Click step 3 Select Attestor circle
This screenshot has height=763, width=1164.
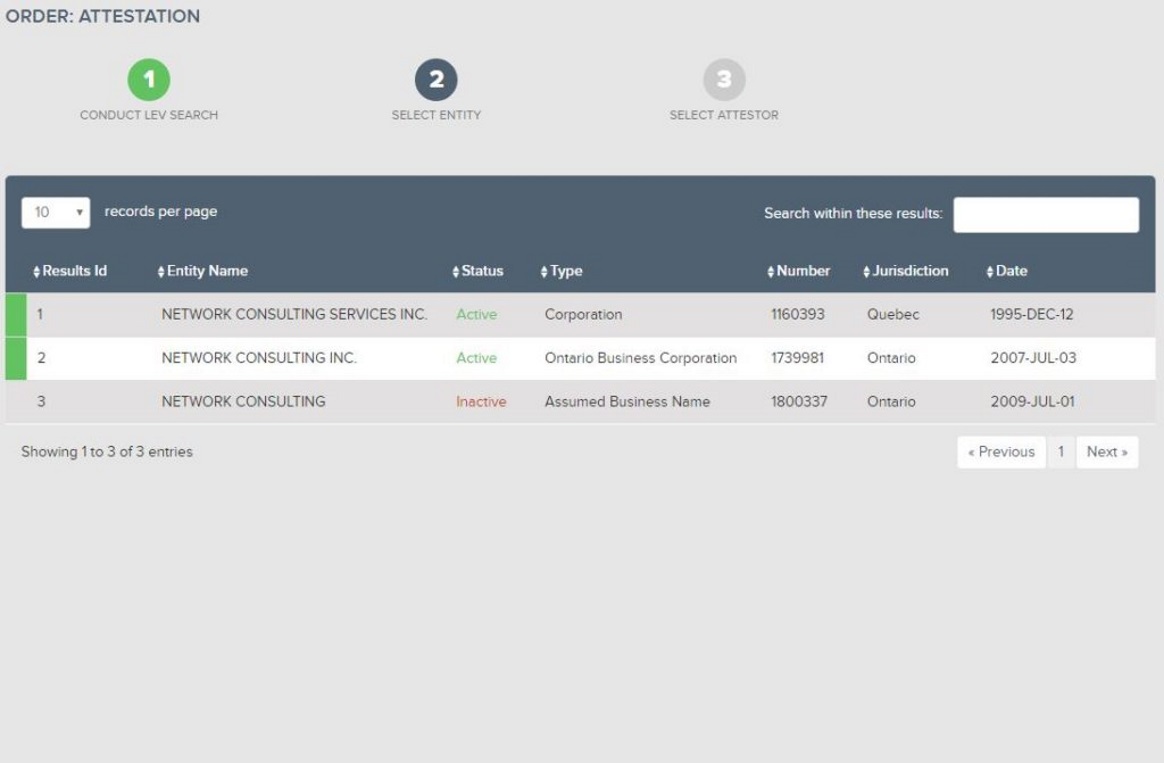724,79
